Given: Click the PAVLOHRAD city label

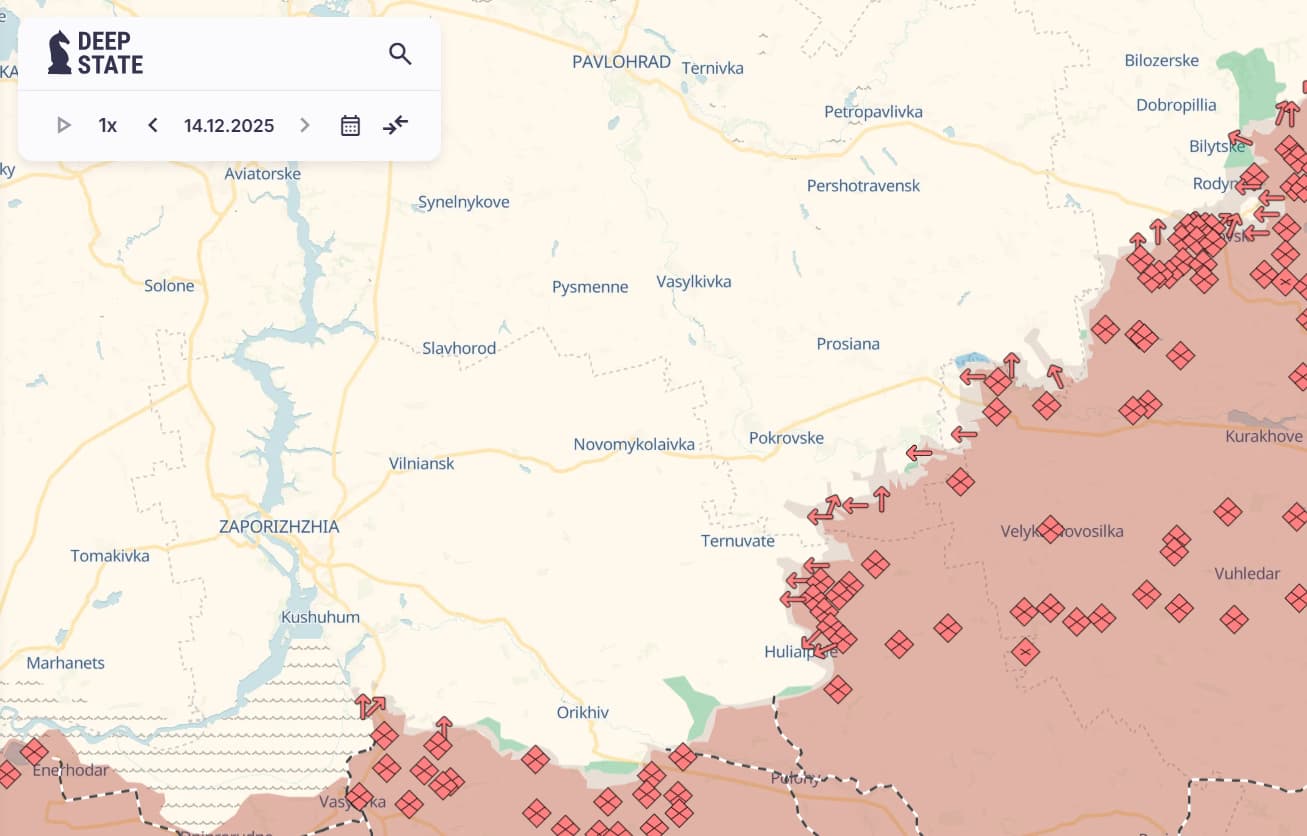Looking at the screenshot, I should click(621, 62).
